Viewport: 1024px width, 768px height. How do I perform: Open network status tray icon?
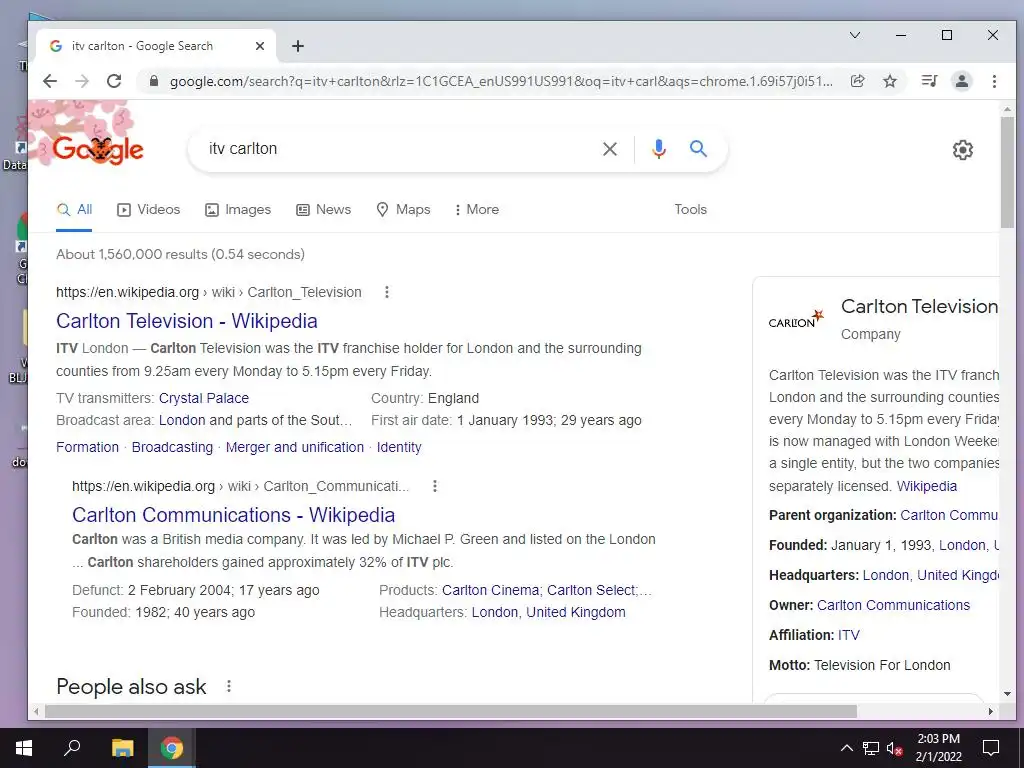click(871, 748)
